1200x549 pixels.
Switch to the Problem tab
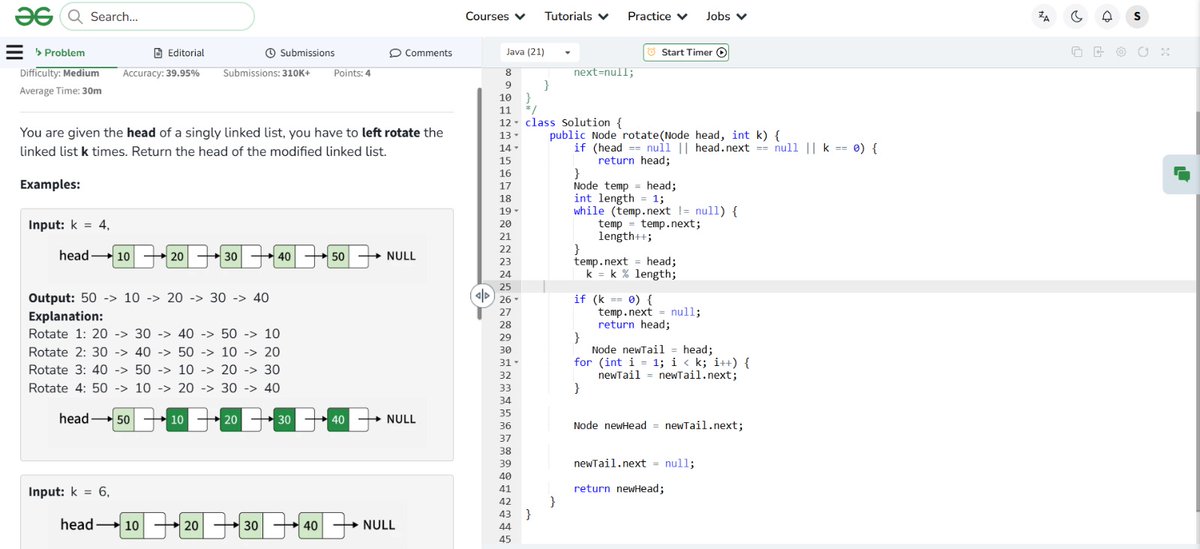(x=60, y=53)
